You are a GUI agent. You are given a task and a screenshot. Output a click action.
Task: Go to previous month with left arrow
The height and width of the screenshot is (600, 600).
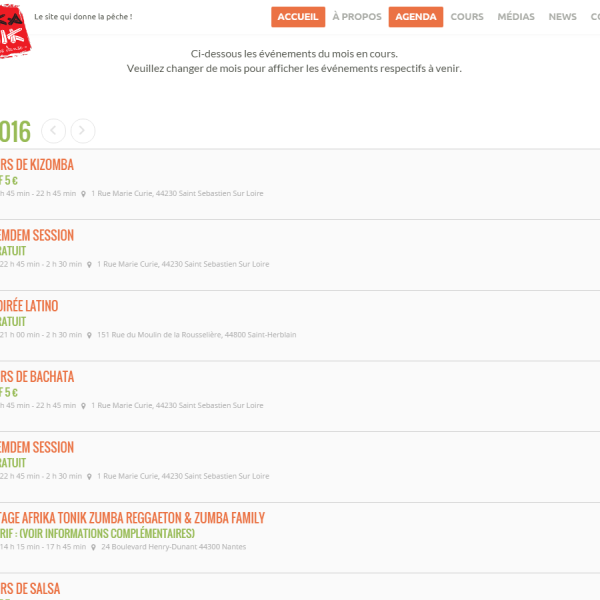click(54, 130)
